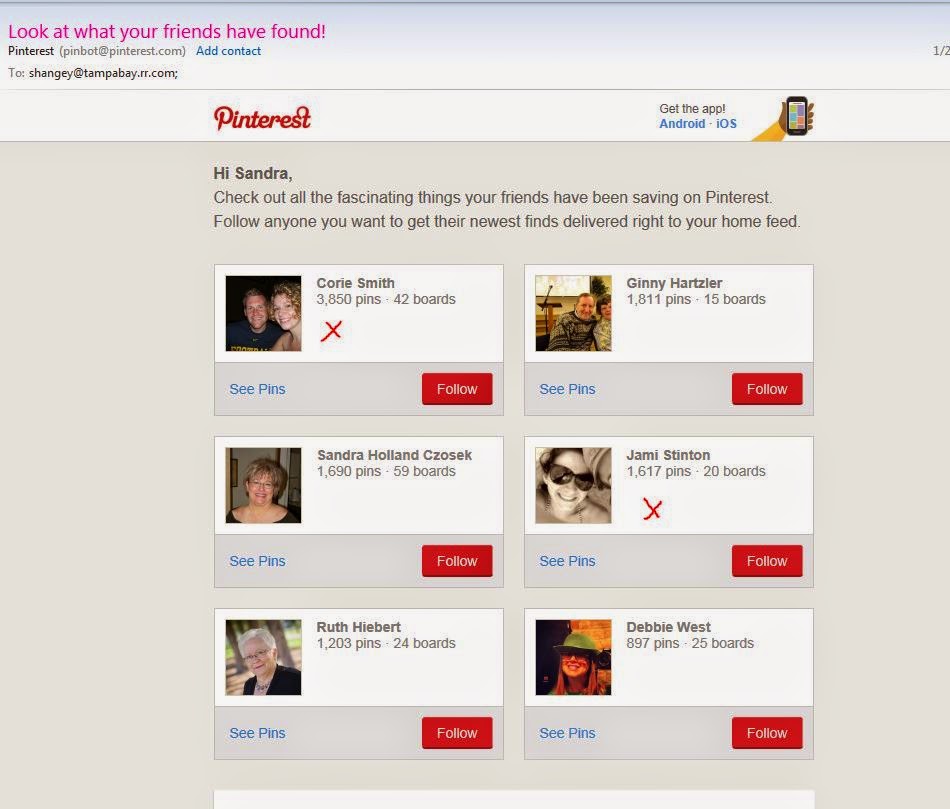Screen dimensions: 950x809
Task: Click Debbie West's name
Action: pyautogui.click(x=668, y=627)
